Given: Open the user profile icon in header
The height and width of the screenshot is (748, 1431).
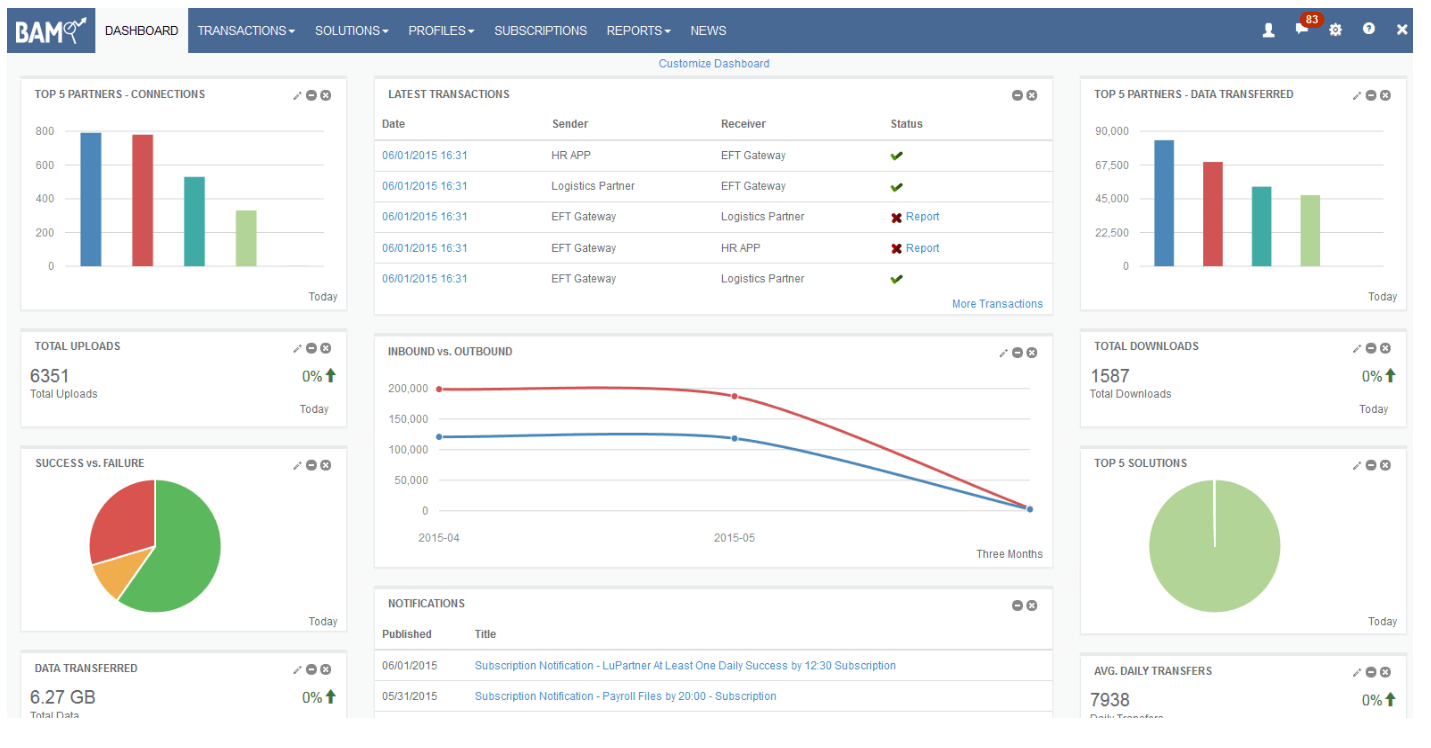Looking at the screenshot, I should click(x=1268, y=30).
